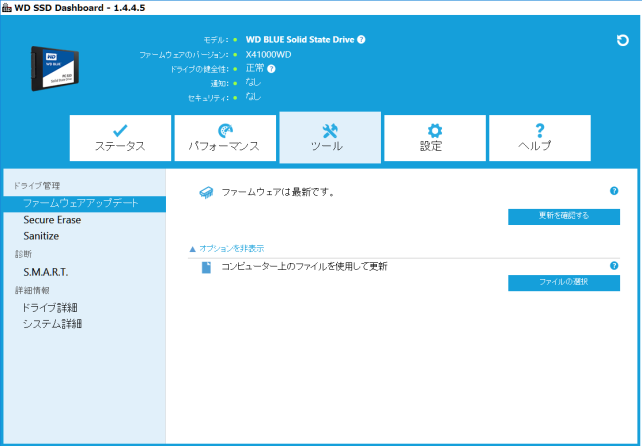Click the ファームウェアは最新です message
The image size is (642, 446).
(278, 192)
